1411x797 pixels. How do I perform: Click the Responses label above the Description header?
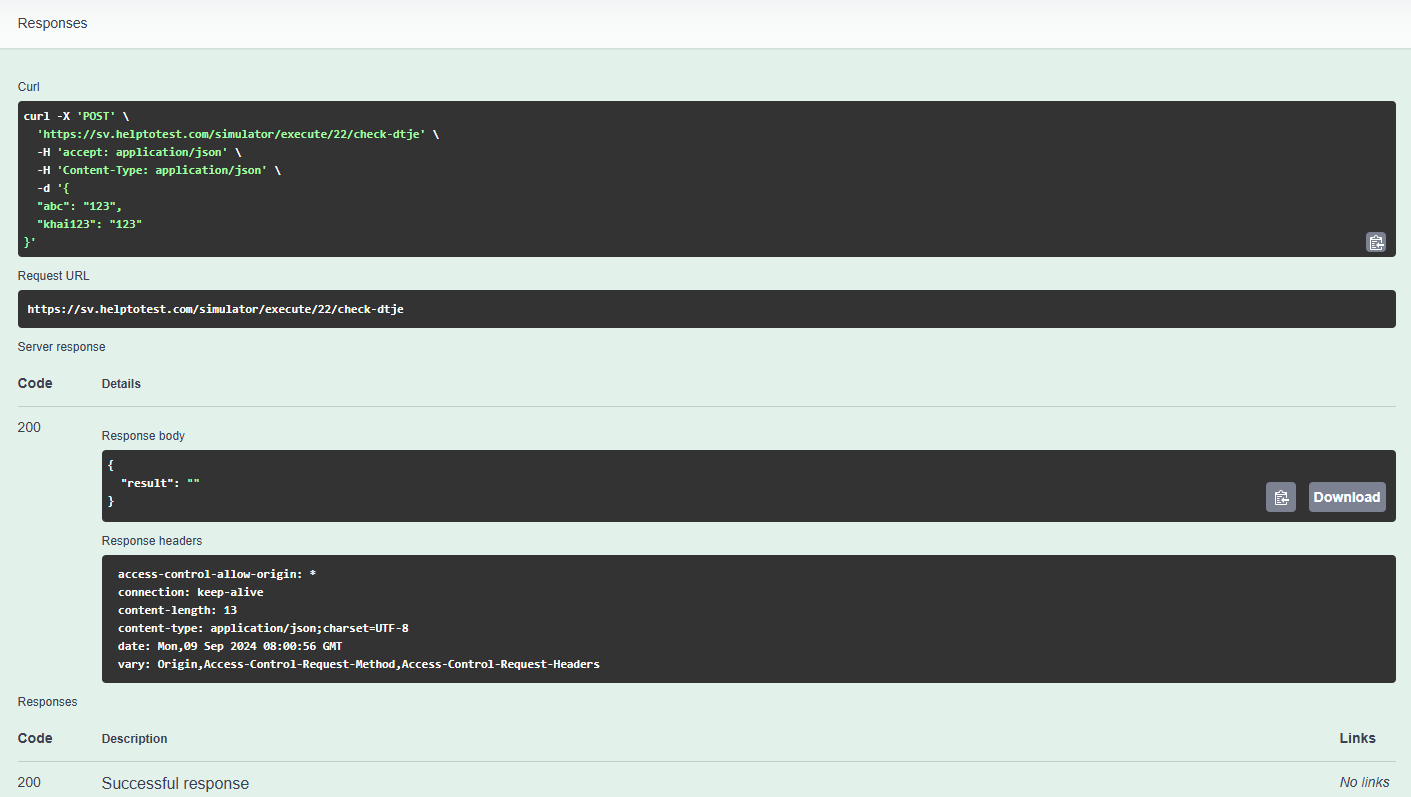(x=47, y=702)
